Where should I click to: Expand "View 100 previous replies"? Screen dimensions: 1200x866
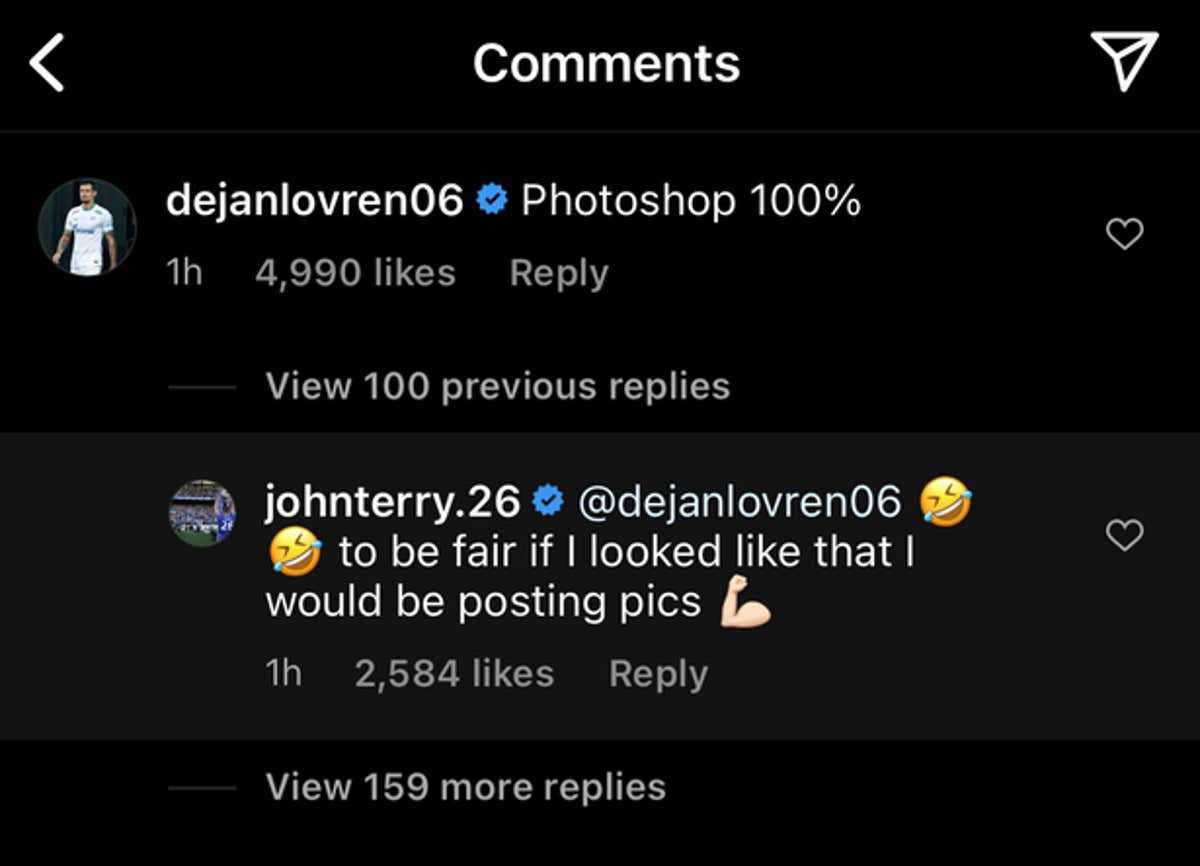(x=497, y=386)
